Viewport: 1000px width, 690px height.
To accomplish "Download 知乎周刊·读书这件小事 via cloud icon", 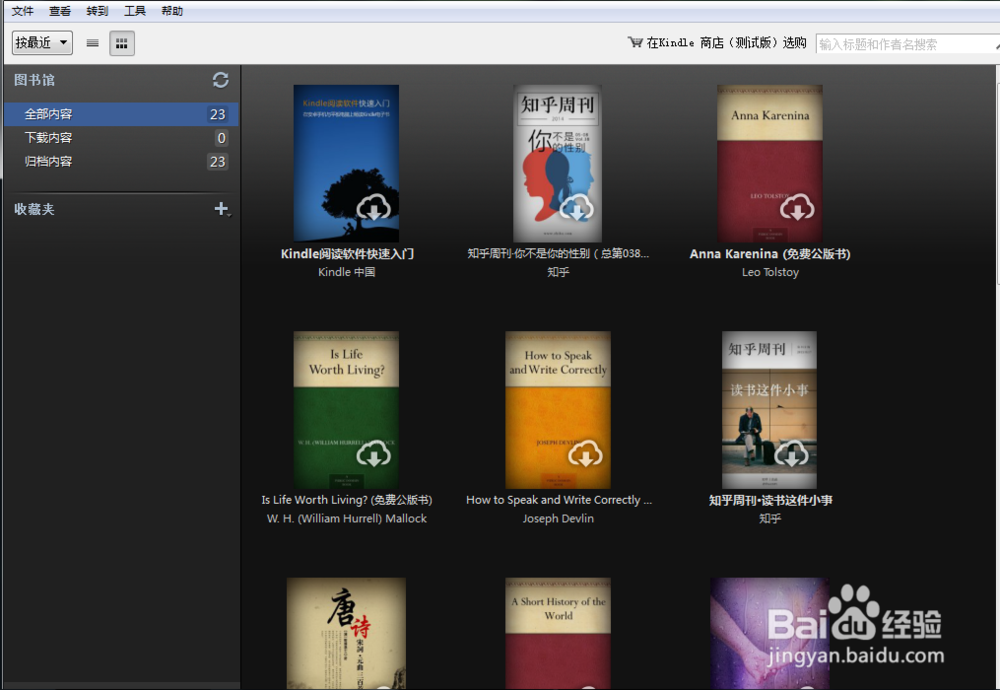I will click(791, 454).
